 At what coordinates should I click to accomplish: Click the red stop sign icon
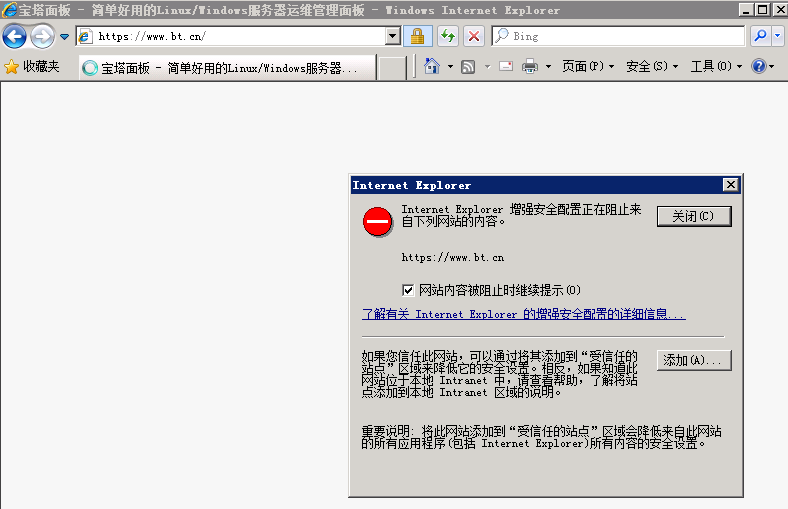[x=377, y=222]
